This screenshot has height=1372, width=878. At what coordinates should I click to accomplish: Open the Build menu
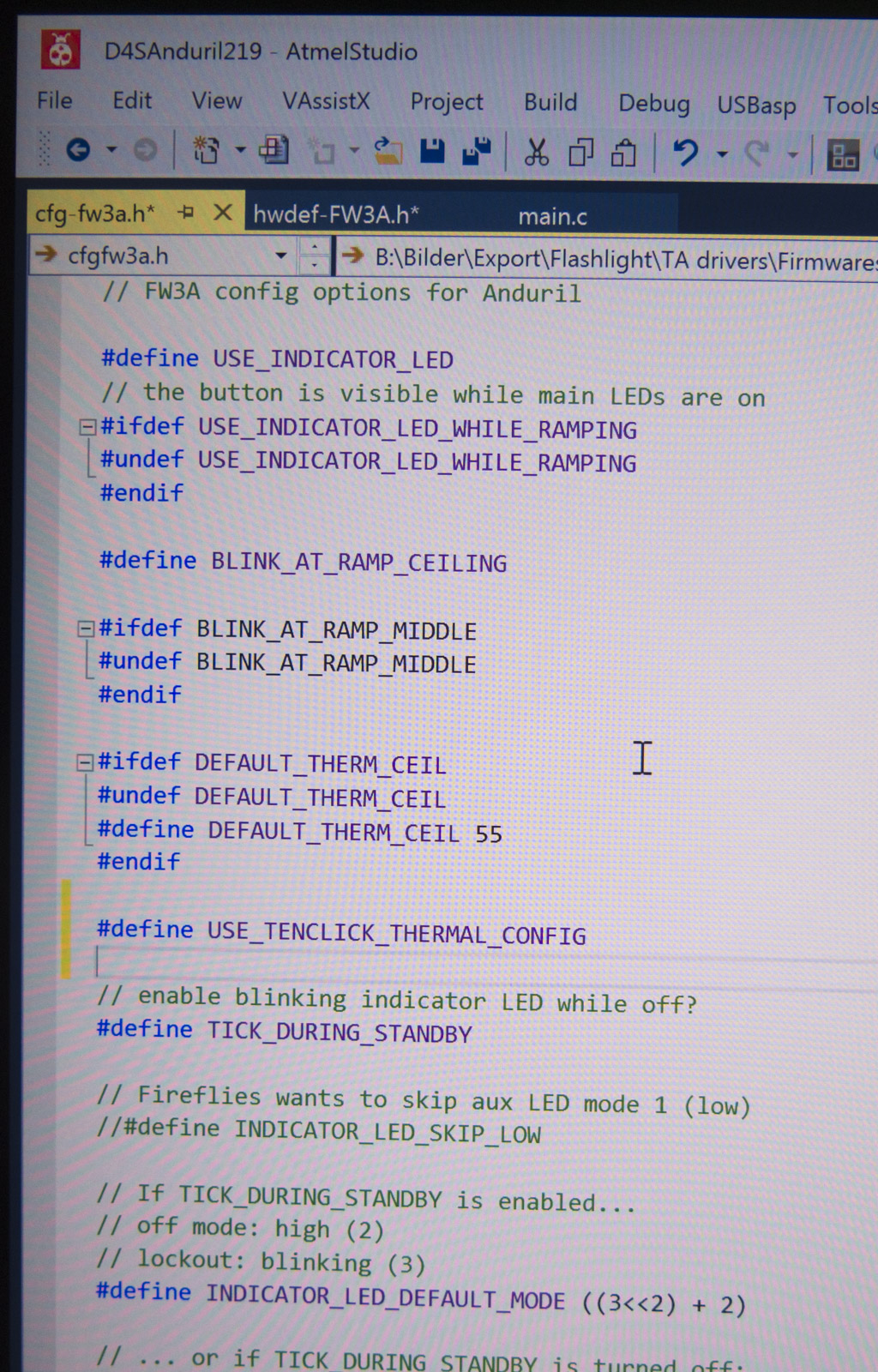click(x=550, y=102)
